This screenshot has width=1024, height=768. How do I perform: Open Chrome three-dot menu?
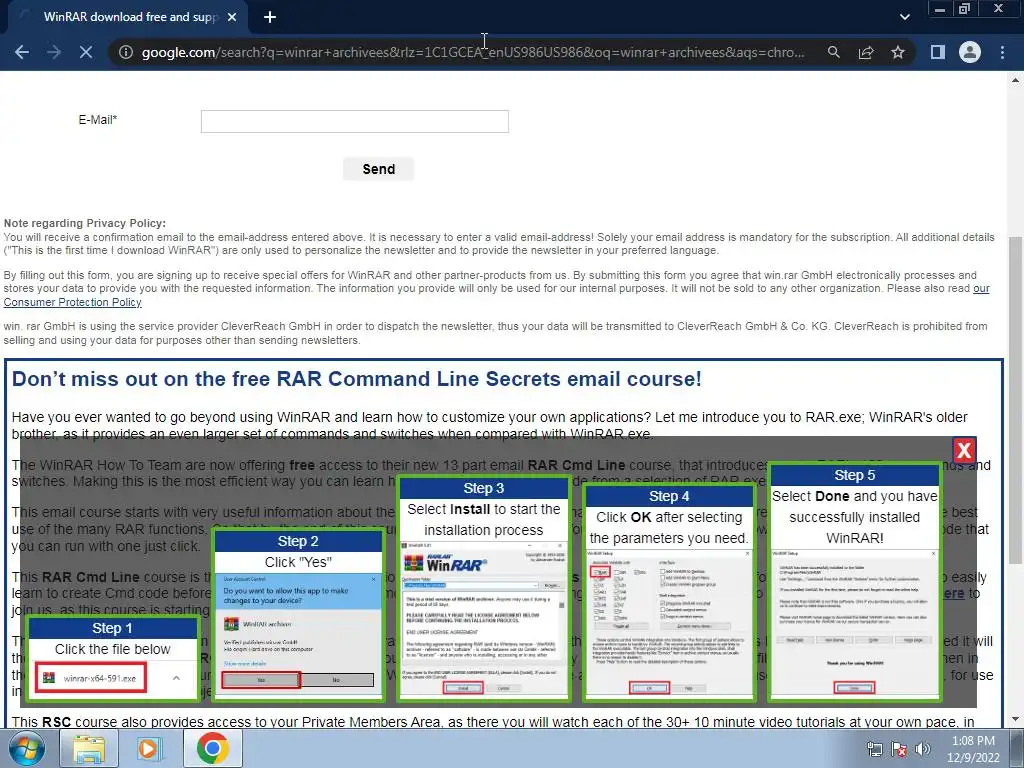pyautogui.click(x=1002, y=52)
